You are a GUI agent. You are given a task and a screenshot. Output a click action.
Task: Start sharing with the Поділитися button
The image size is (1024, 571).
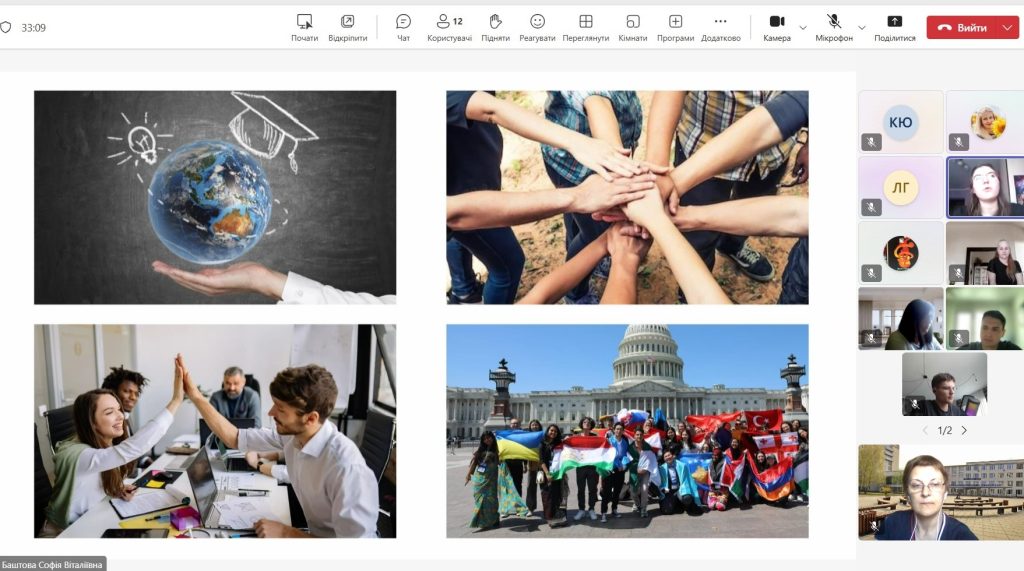coord(894,27)
